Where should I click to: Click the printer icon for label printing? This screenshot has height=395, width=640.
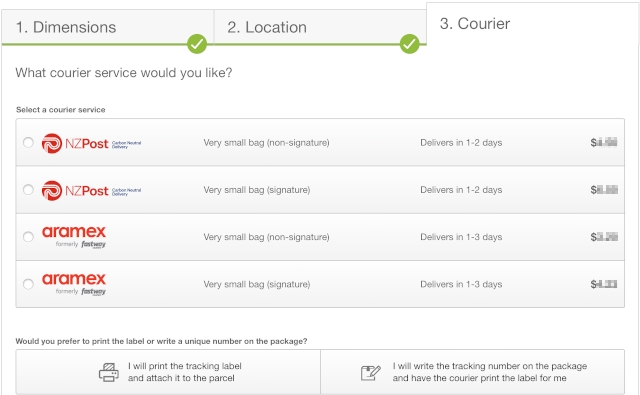point(109,372)
